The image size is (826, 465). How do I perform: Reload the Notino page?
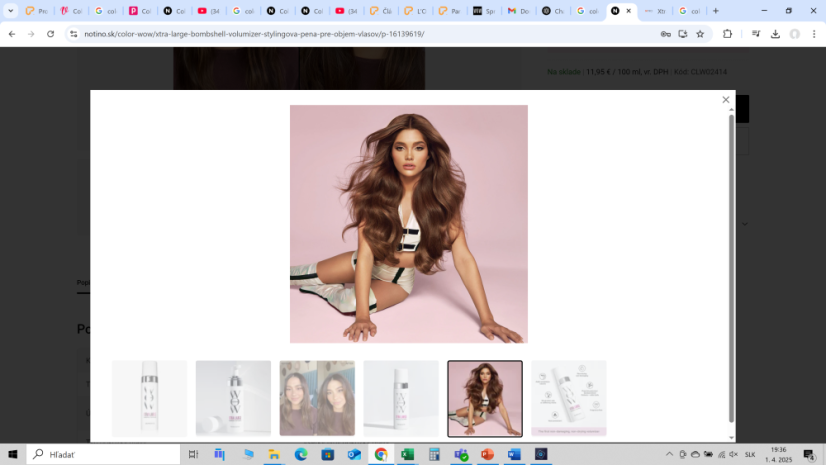pos(51,34)
